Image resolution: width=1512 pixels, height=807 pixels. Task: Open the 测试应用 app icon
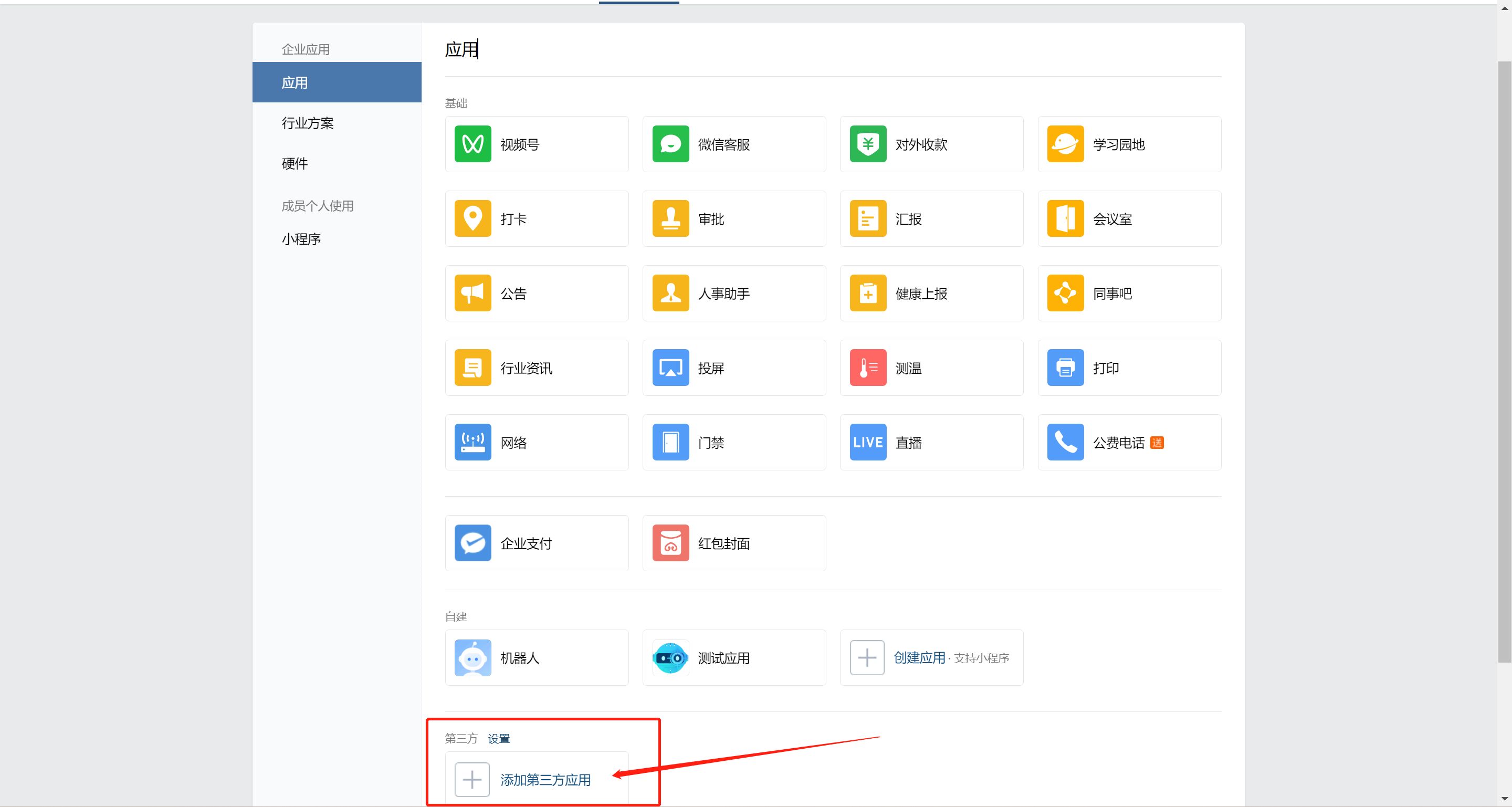[670, 657]
